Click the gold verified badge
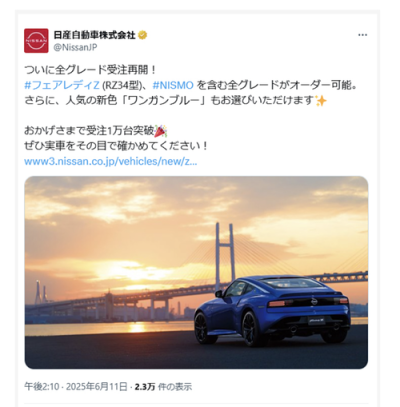 pos(143,35)
